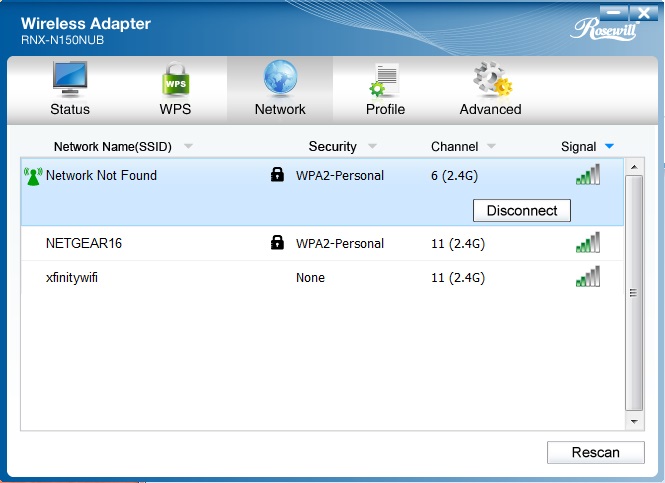Open the Advanced gears icon
Image resolution: width=665 pixels, height=483 pixels.
[492, 79]
